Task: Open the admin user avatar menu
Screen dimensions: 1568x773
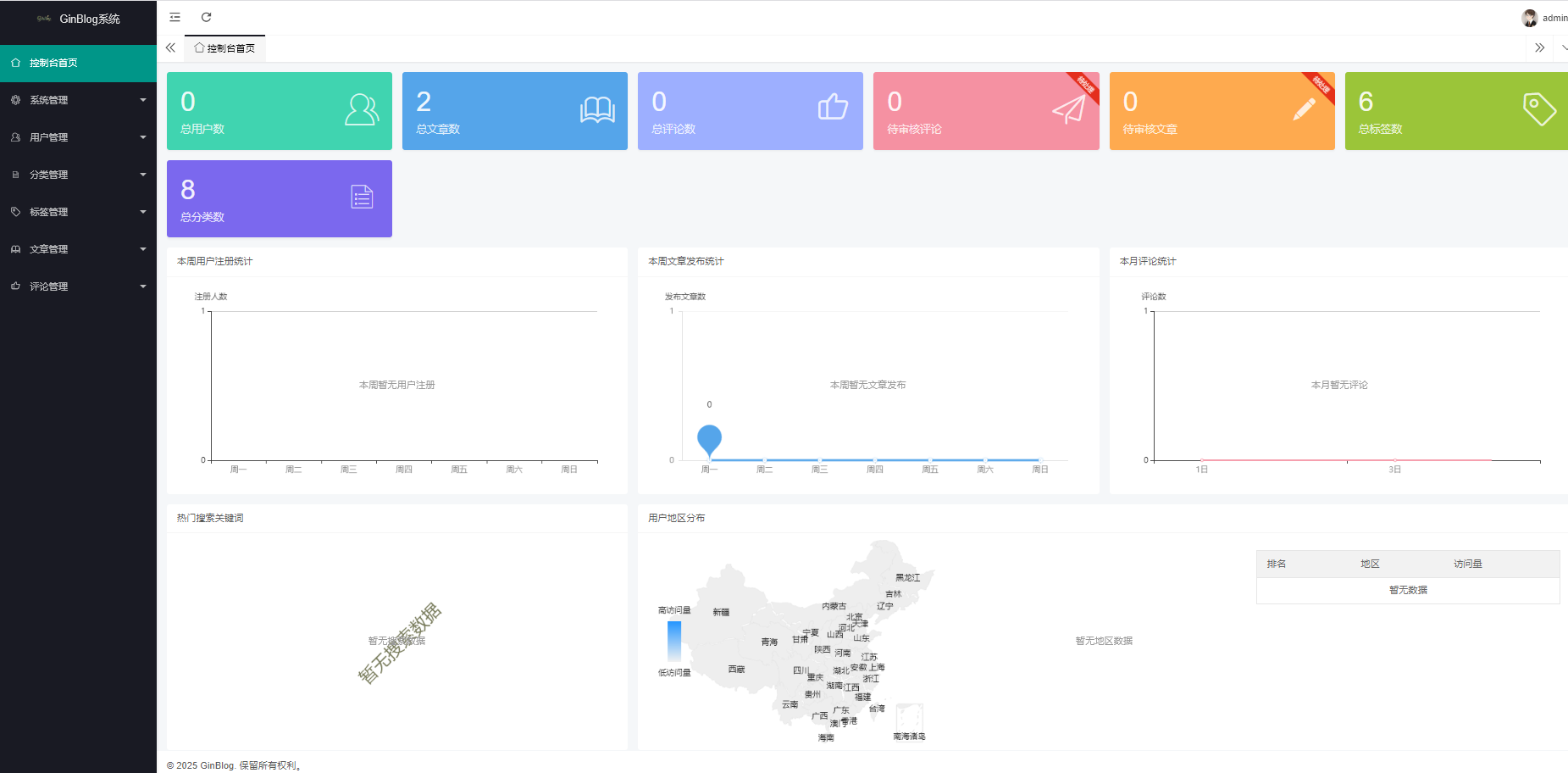Action: tap(1530, 18)
